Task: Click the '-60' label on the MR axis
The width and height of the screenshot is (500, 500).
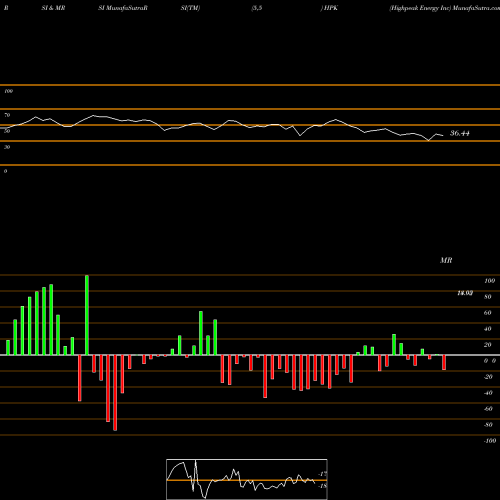Action: point(488,409)
